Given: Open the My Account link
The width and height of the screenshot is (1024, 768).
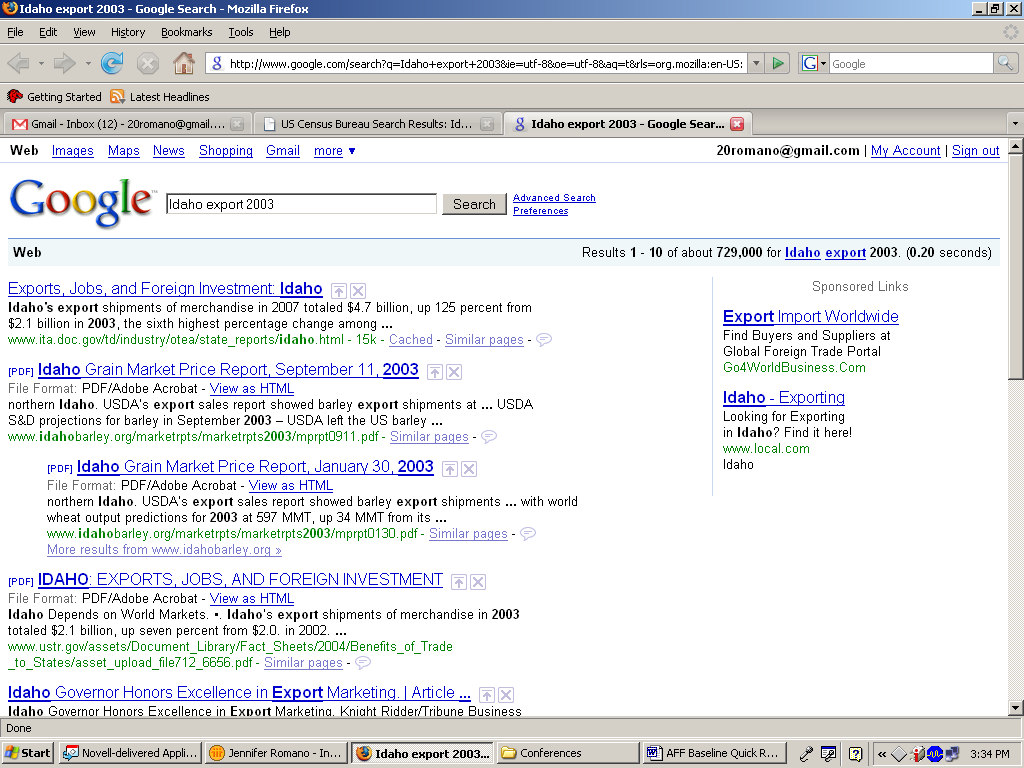Looking at the screenshot, I should tap(905, 151).
